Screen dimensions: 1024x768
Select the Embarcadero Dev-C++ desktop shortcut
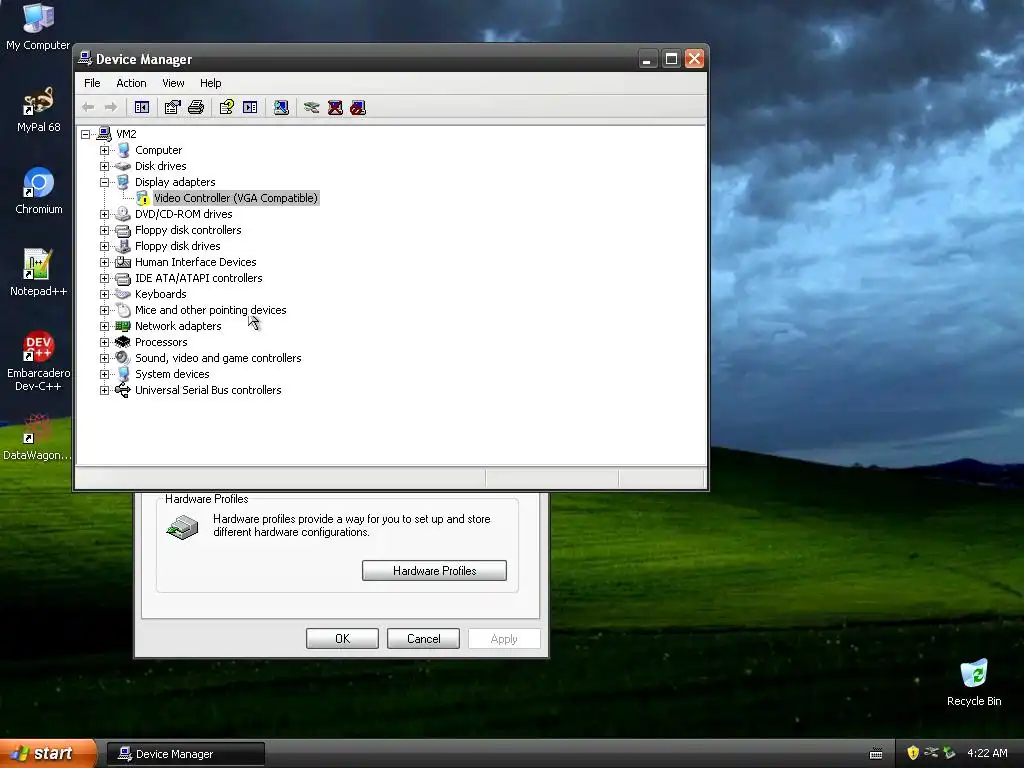38,360
